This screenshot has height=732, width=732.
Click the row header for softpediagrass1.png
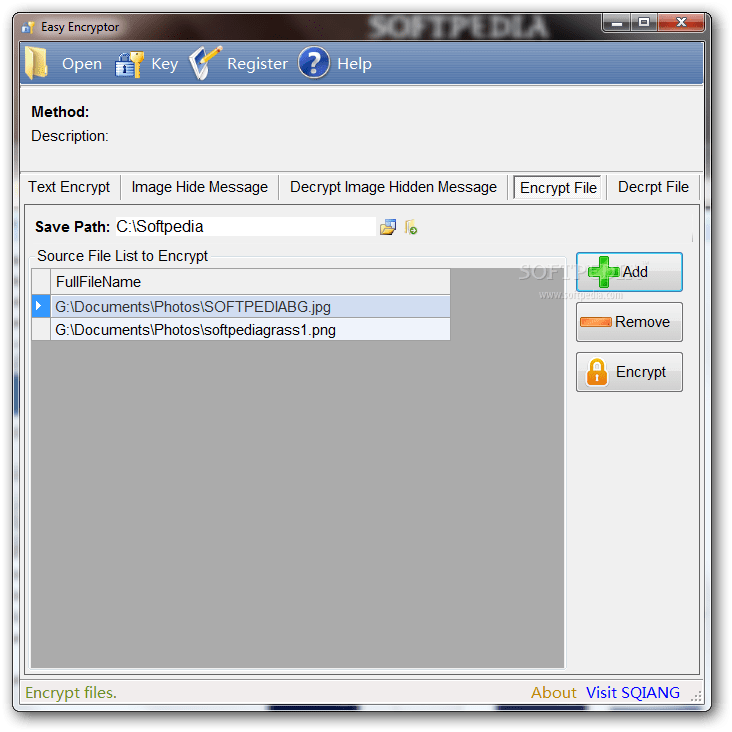click(x=41, y=330)
